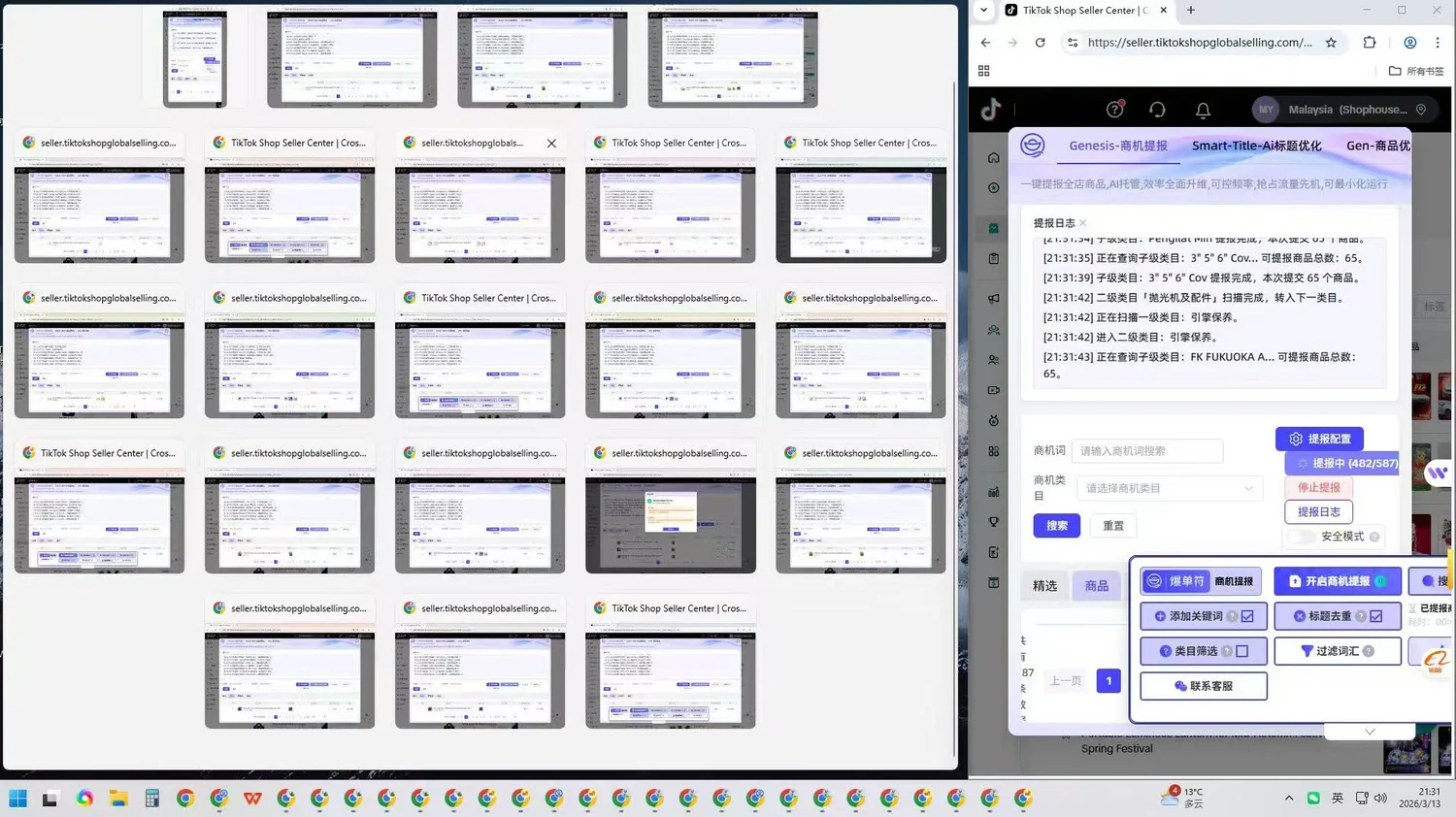Click the Genesis ingot plugin logo
The width and height of the screenshot is (1456, 817).
pos(1032,146)
